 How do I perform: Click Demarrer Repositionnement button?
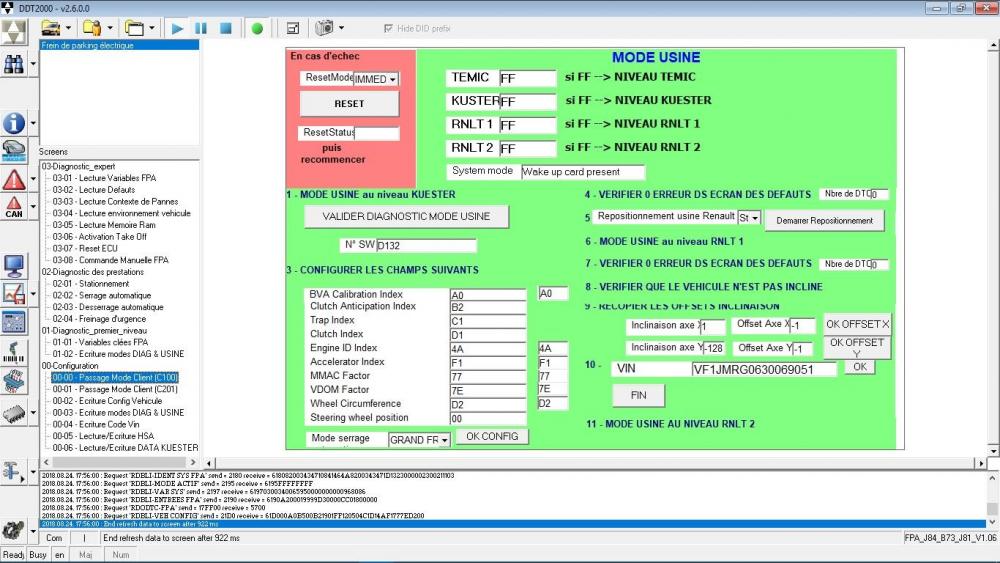(825, 221)
